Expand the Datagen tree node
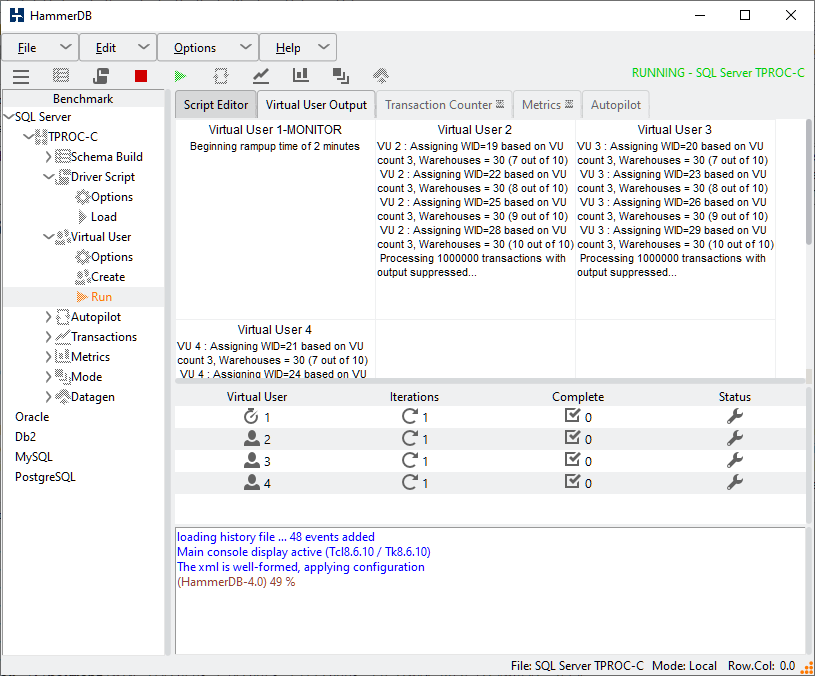Image resolution: width=815 pixels, height=676 pixels. click(x=48, y=396)
